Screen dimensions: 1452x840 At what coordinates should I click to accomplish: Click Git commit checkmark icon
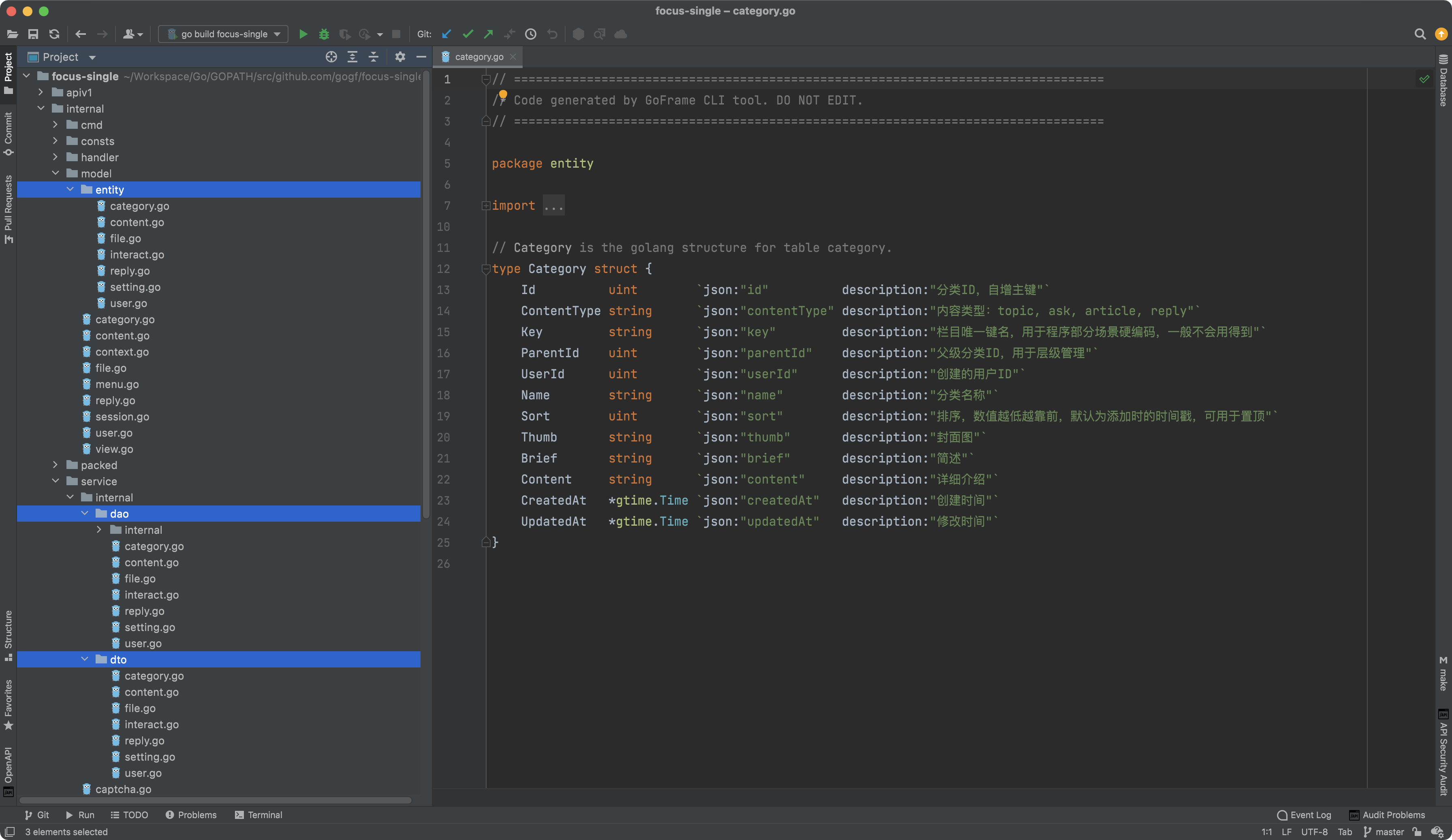click(468, 34)
